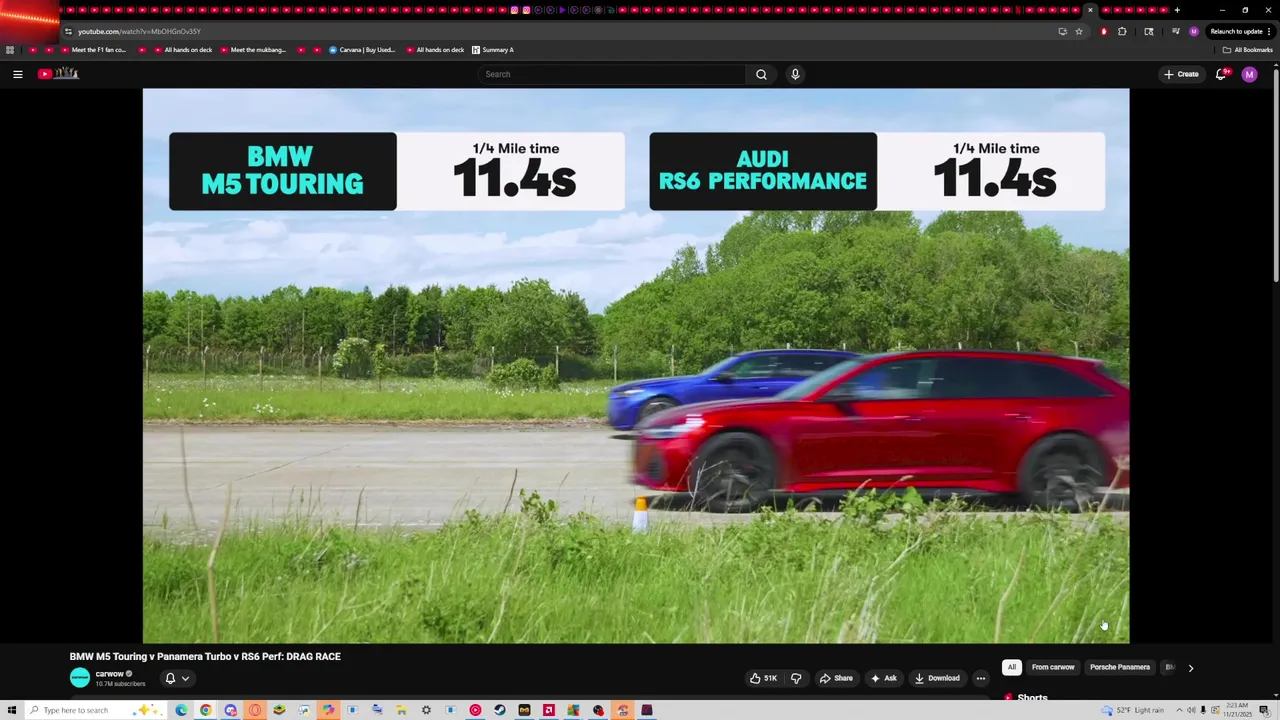Select the All filter chip

[x=1011, y=667]
